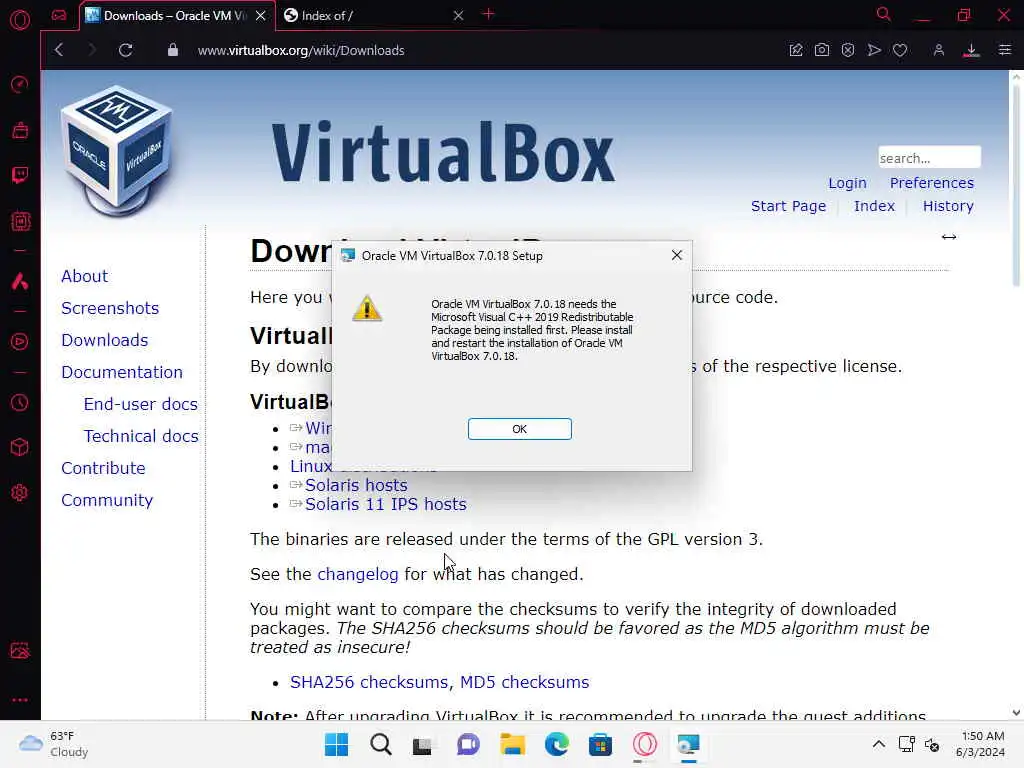This screenshot has height=768, width=1024.
Task: Open Aria AI sidebar icon
Action: [20, 281]
